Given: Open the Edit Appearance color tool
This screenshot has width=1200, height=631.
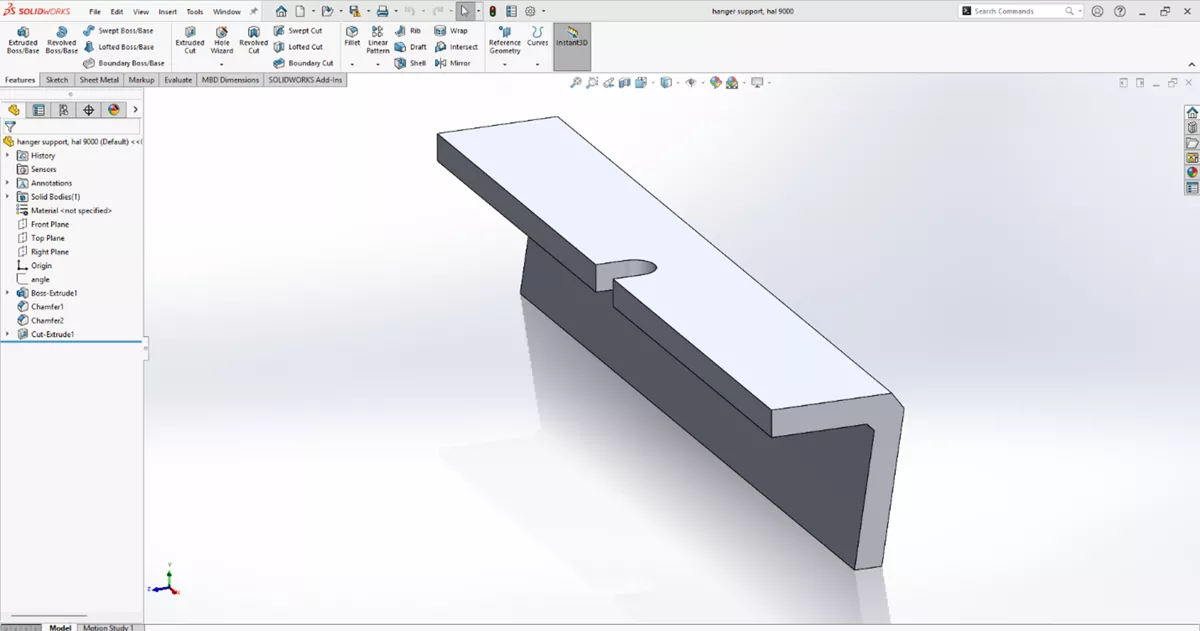Looking at the screenshot, I should (715, 82).
